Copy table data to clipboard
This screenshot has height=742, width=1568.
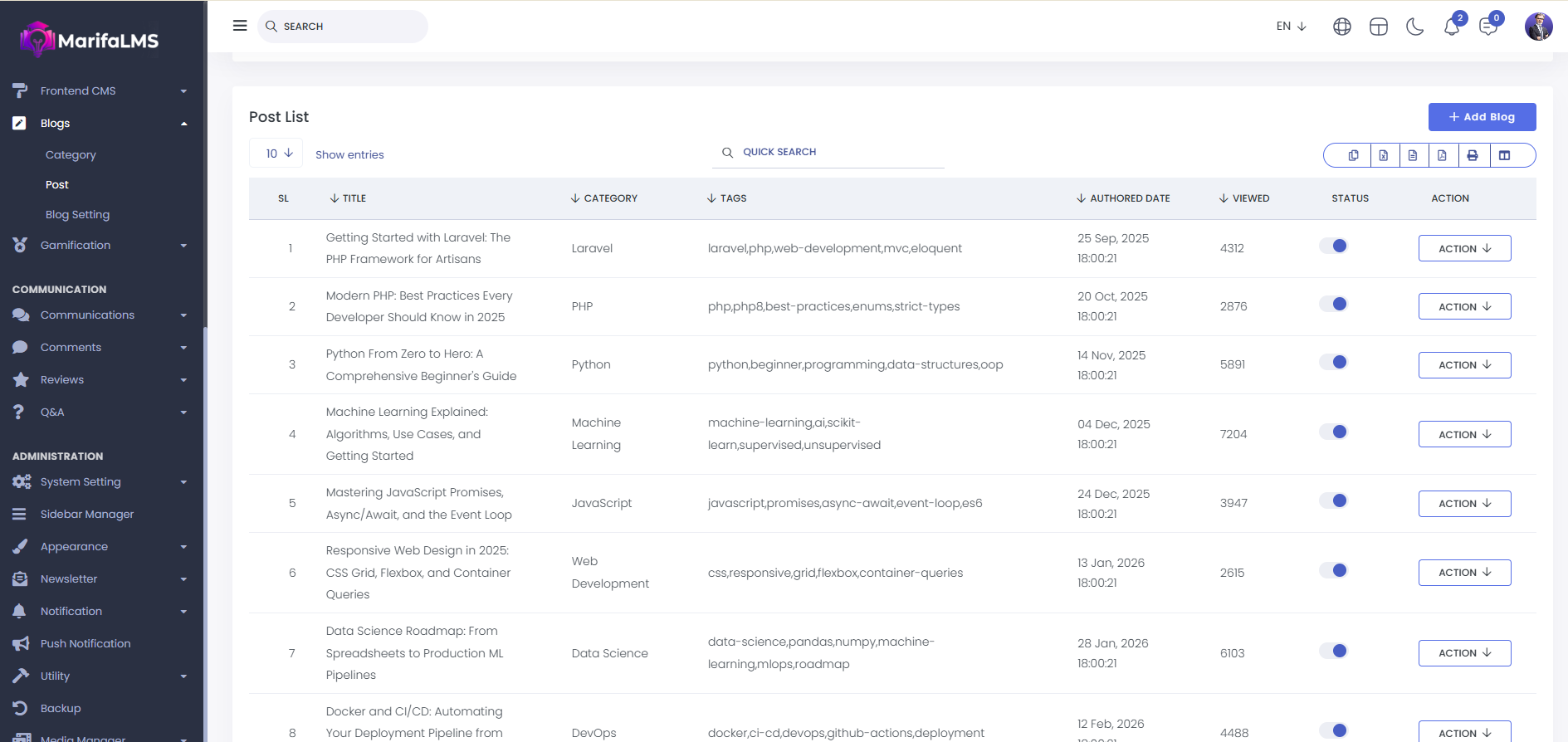[1353, 155]
